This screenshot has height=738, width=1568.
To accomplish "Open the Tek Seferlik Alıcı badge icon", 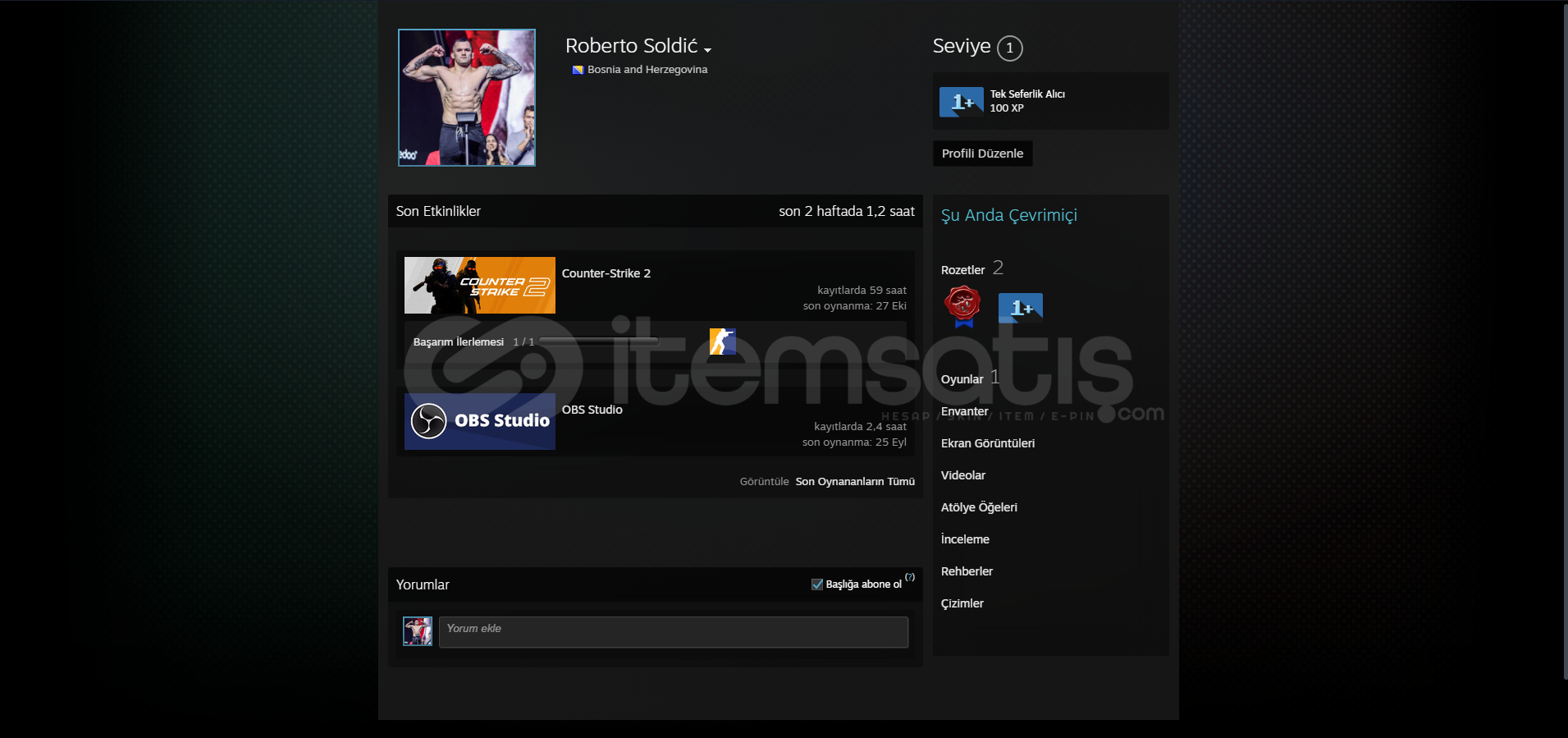I will pyautogui.click(x=961, y=102).
